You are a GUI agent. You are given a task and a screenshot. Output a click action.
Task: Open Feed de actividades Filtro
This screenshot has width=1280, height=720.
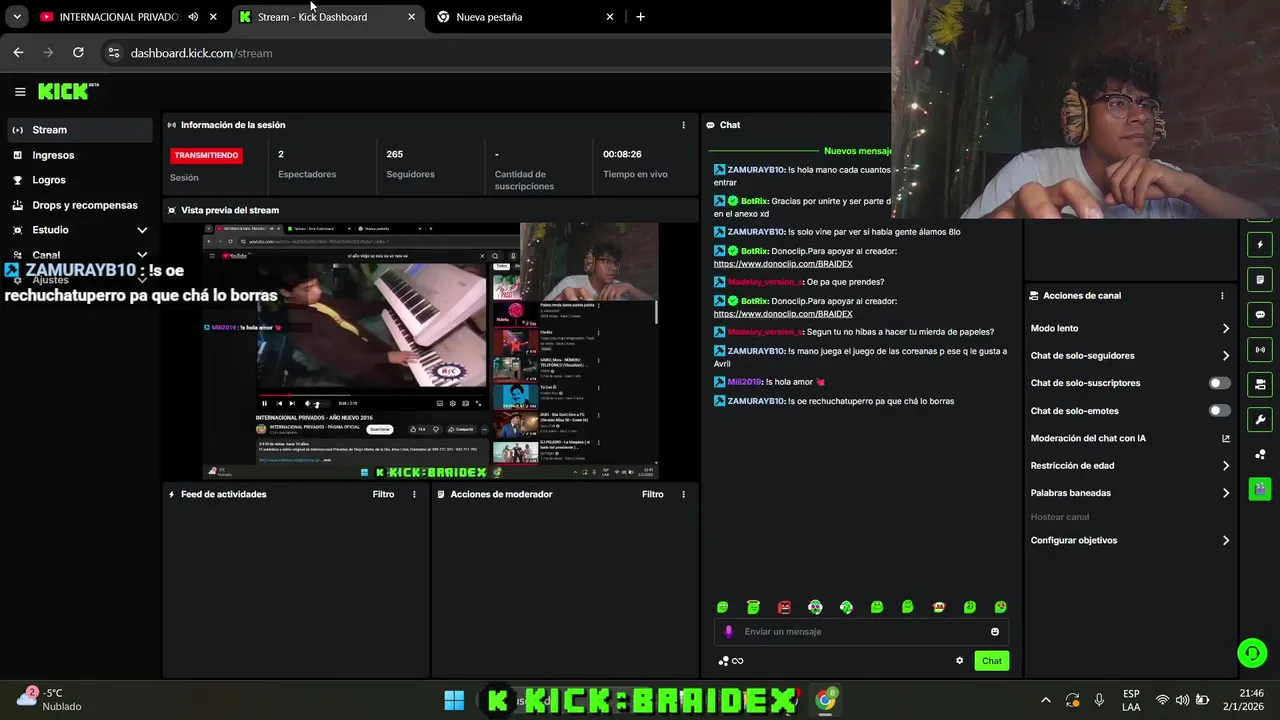383,494
